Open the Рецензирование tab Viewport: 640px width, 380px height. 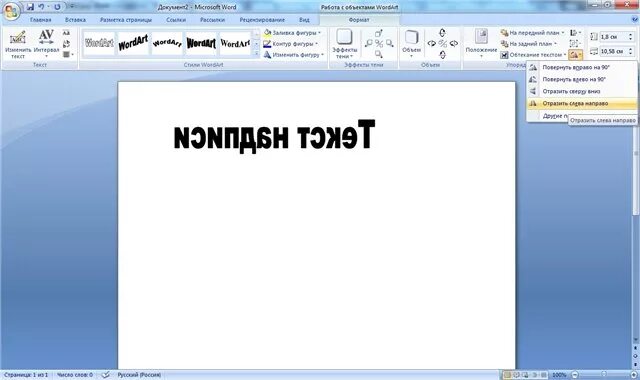262,20
